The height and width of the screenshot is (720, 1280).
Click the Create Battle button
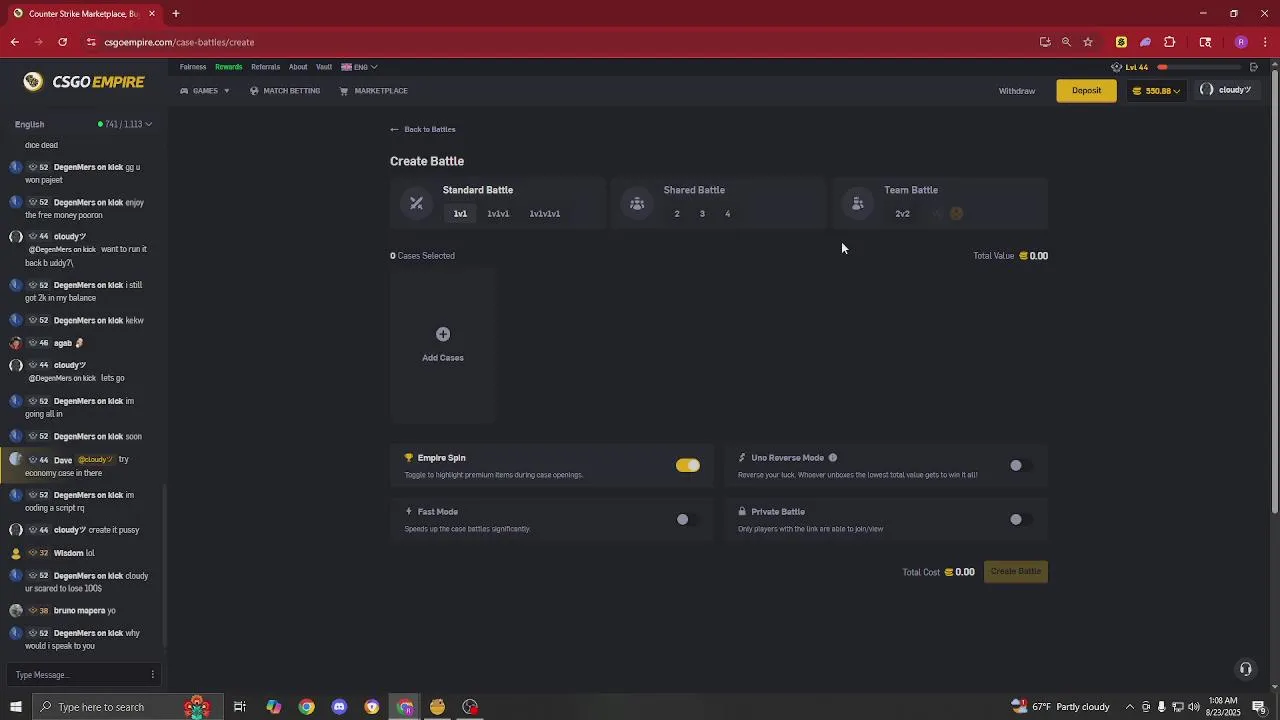1016,571
